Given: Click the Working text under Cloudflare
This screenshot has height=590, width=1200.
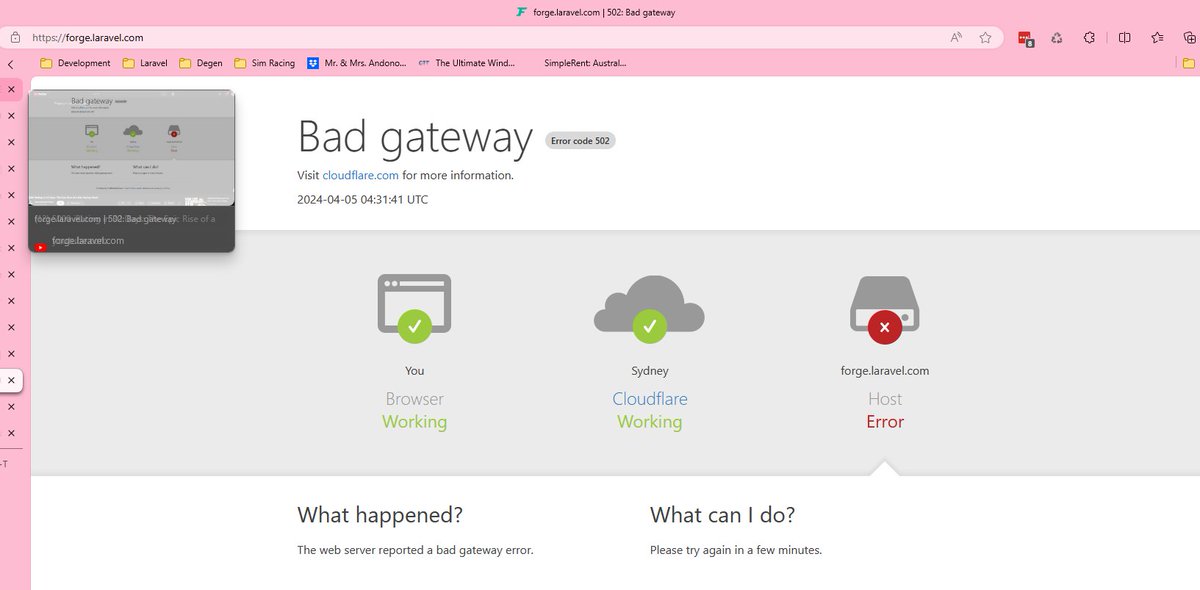Looking at the screenshot, I should [650, 422].
